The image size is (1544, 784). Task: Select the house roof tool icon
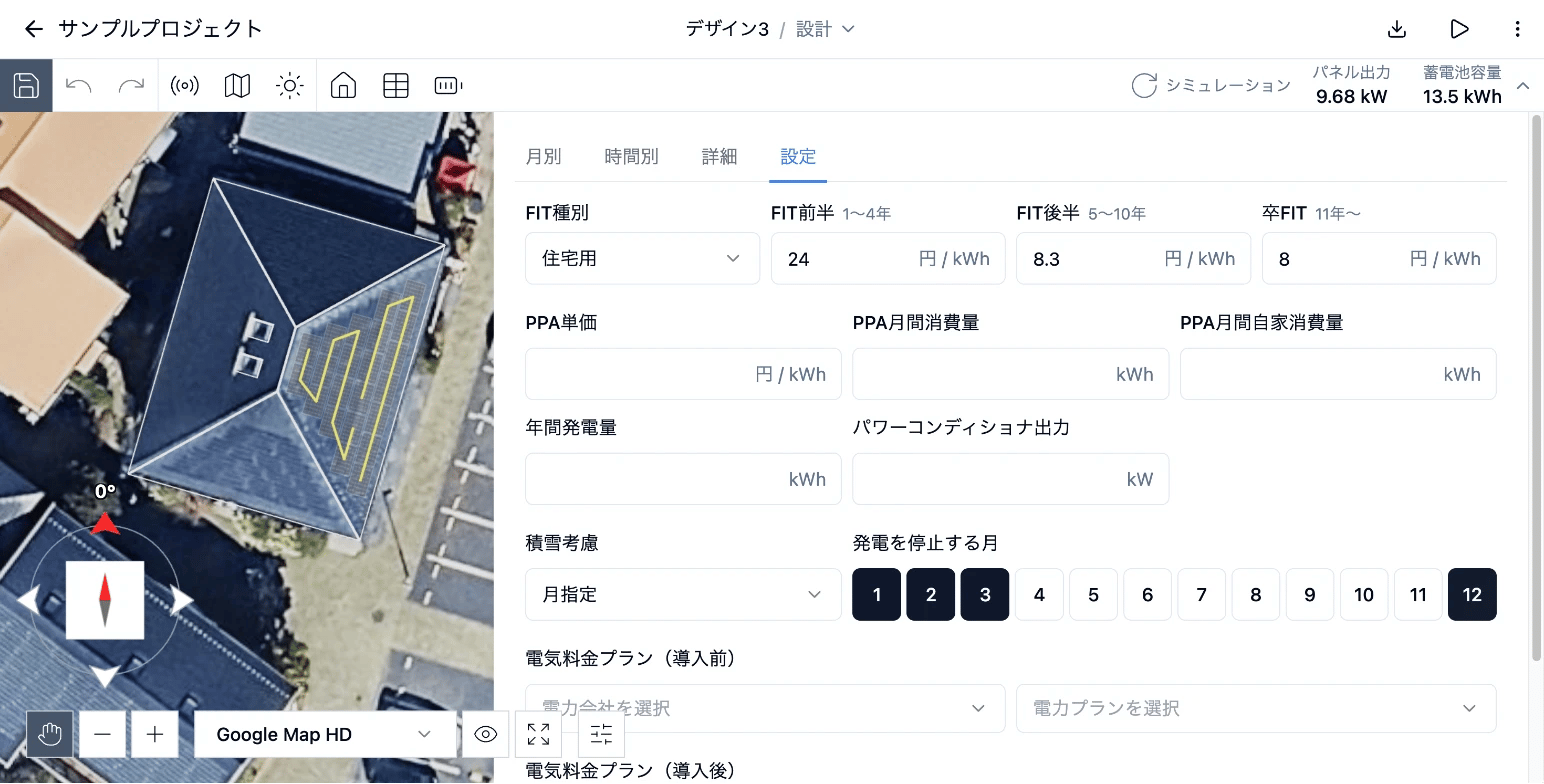343,85
